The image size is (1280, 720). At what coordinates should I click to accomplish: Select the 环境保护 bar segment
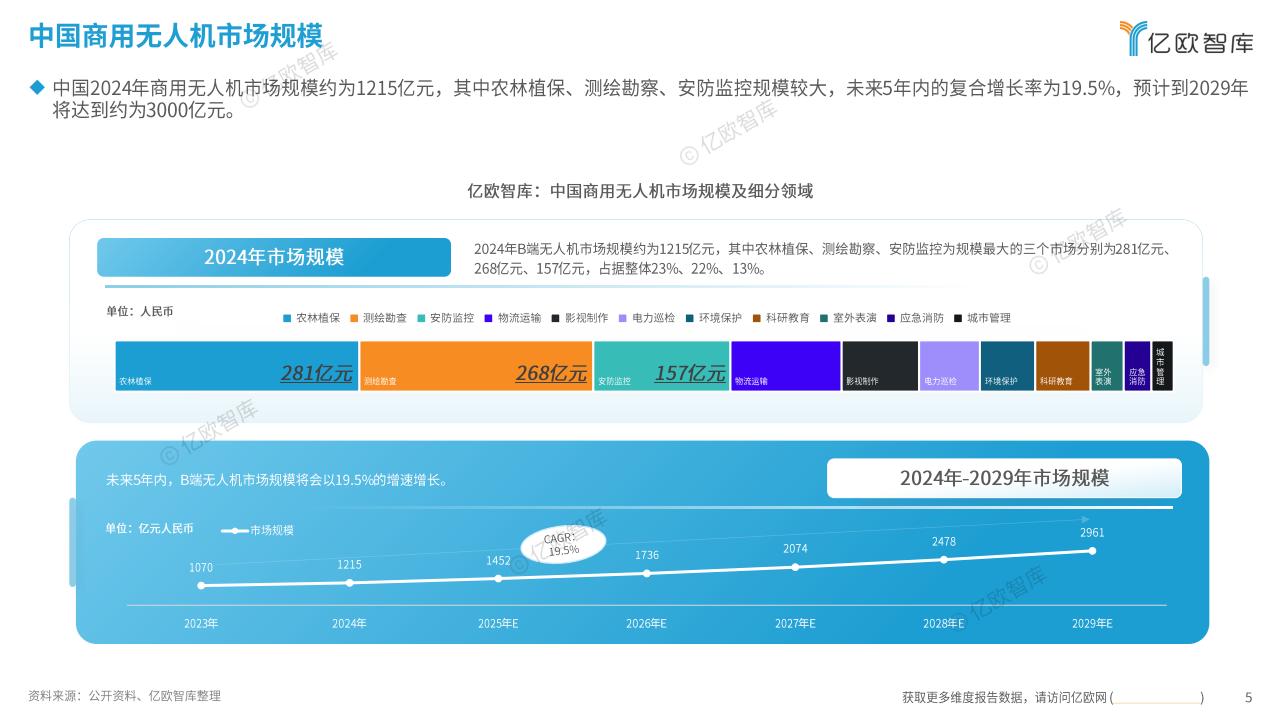1007,366
